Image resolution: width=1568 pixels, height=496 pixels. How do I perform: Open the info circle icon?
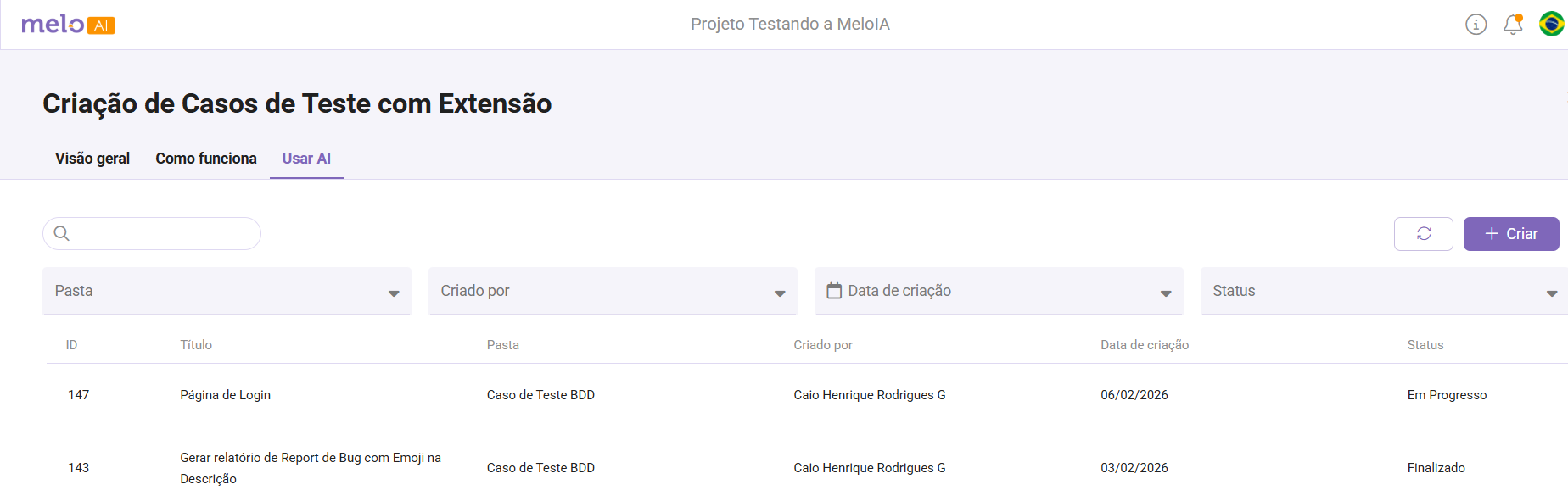point(1476,25)
